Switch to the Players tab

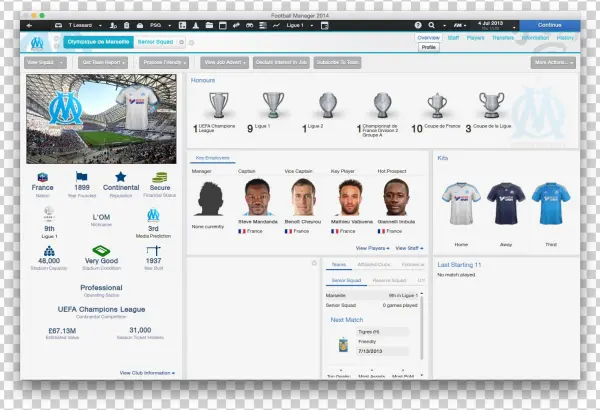[x=475, y=37]
